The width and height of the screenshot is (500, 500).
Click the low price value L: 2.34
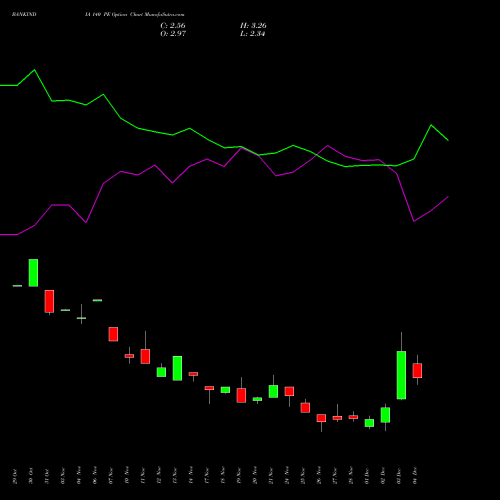(253, 33)
